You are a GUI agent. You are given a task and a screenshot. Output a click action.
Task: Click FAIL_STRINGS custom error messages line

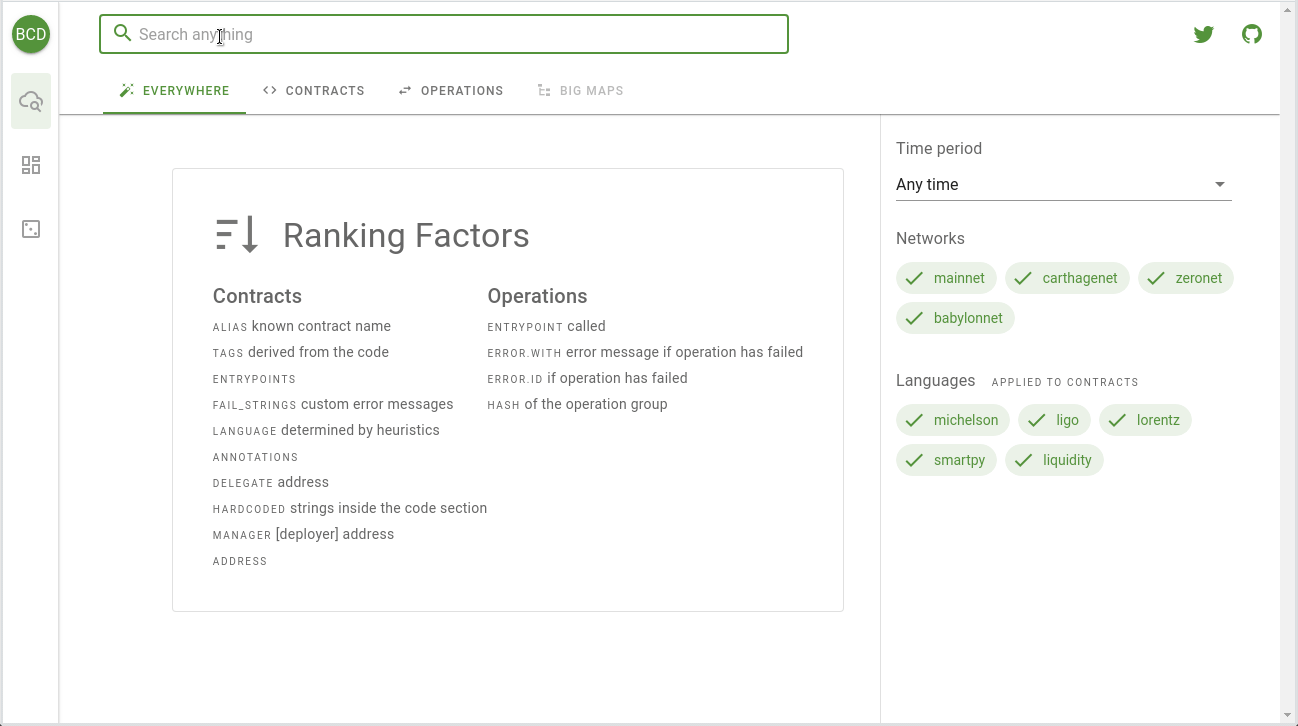(x=333, y=404)
